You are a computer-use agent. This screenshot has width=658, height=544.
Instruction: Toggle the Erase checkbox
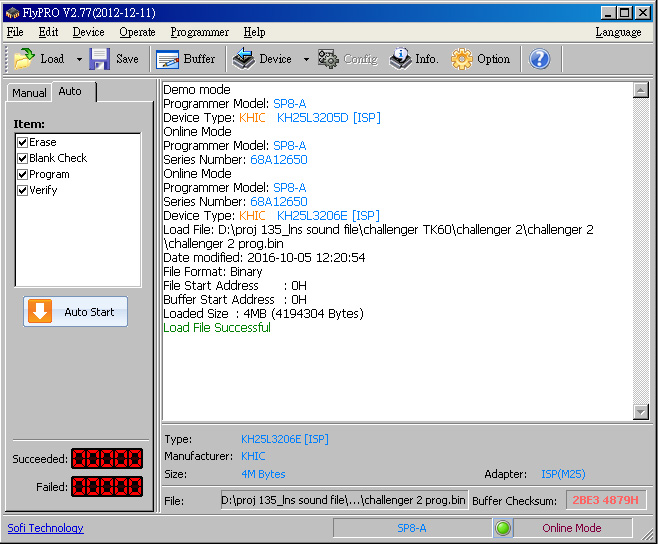23,143
